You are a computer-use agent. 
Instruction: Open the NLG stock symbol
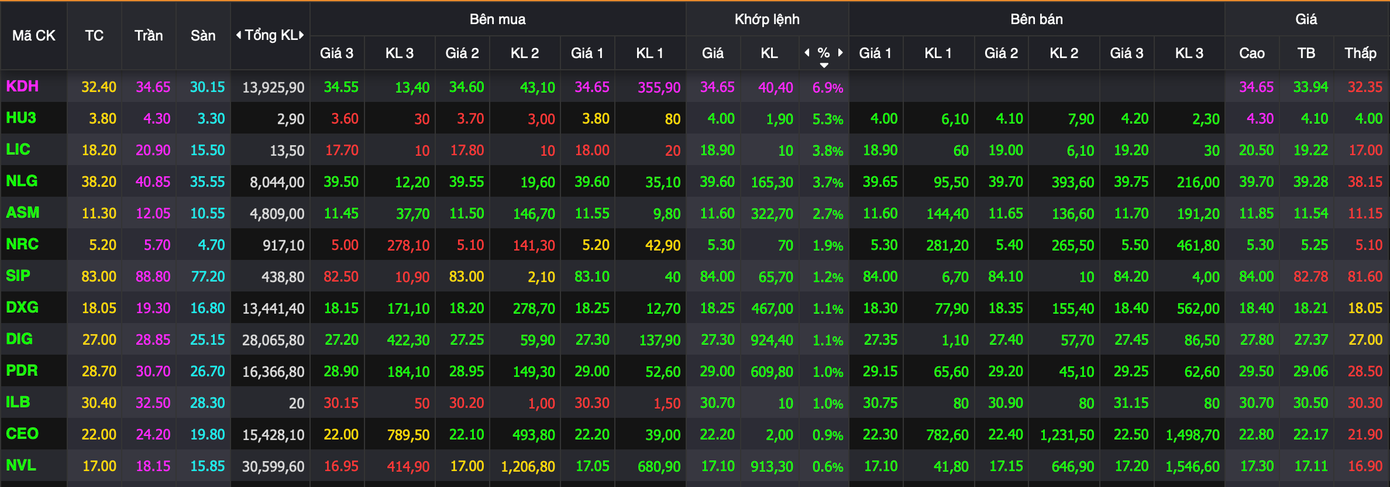coord(22,182)
